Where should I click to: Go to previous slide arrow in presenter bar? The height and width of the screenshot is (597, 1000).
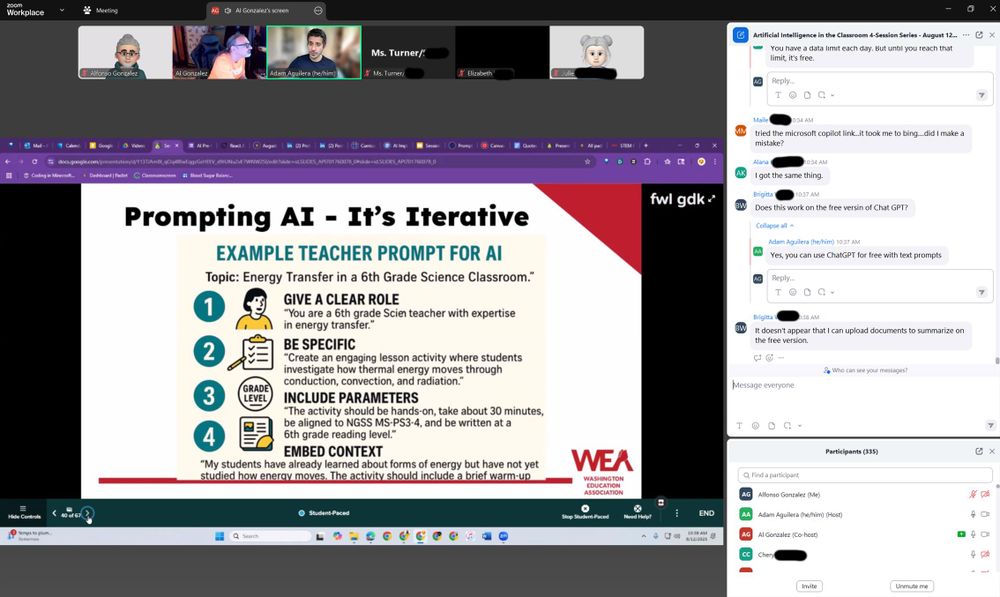(54, 513)
